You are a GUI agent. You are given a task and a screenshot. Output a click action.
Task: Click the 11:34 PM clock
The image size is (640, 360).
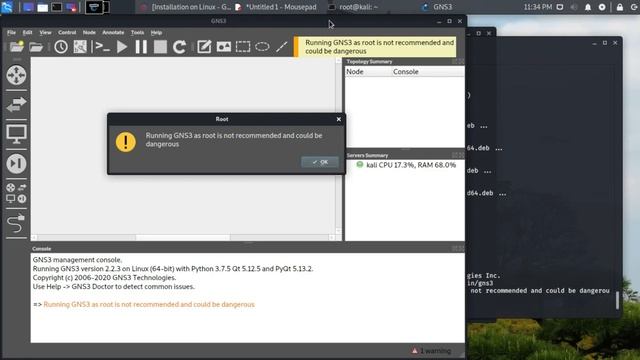click(x=538, y=7)
